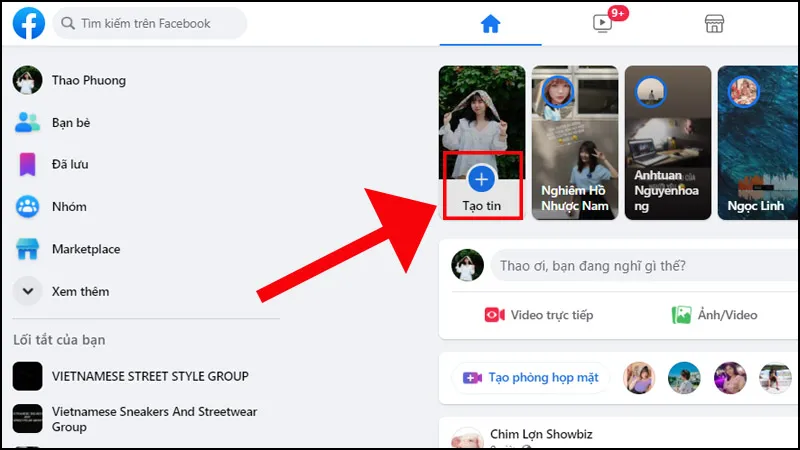Click the plus icon to create story

481,179
